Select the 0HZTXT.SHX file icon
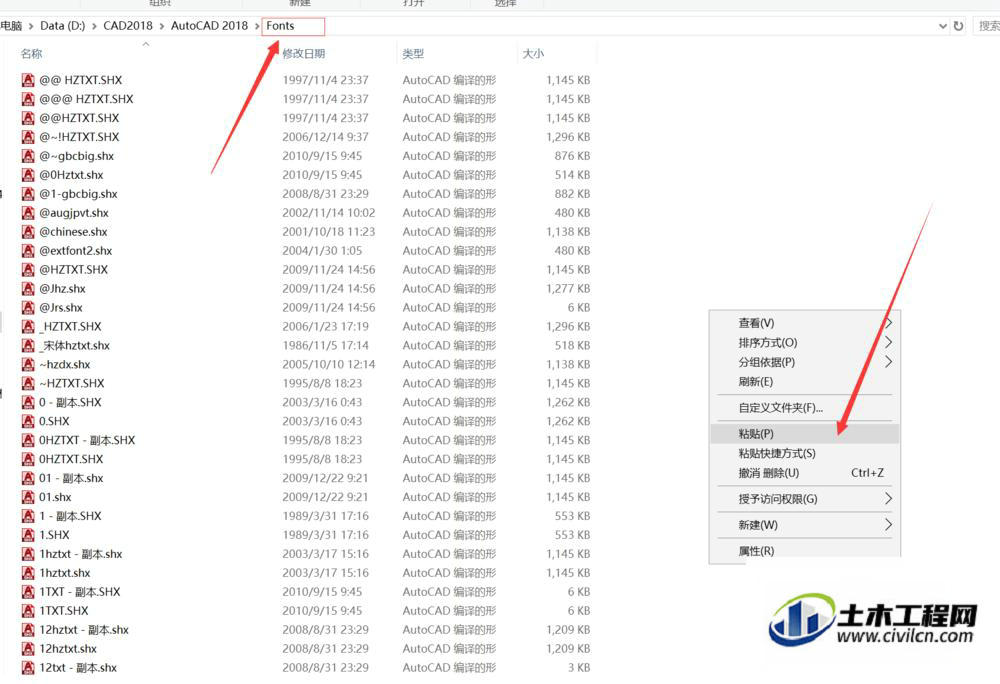Viewport: 1000px width, 684px height. pos(28,460)
